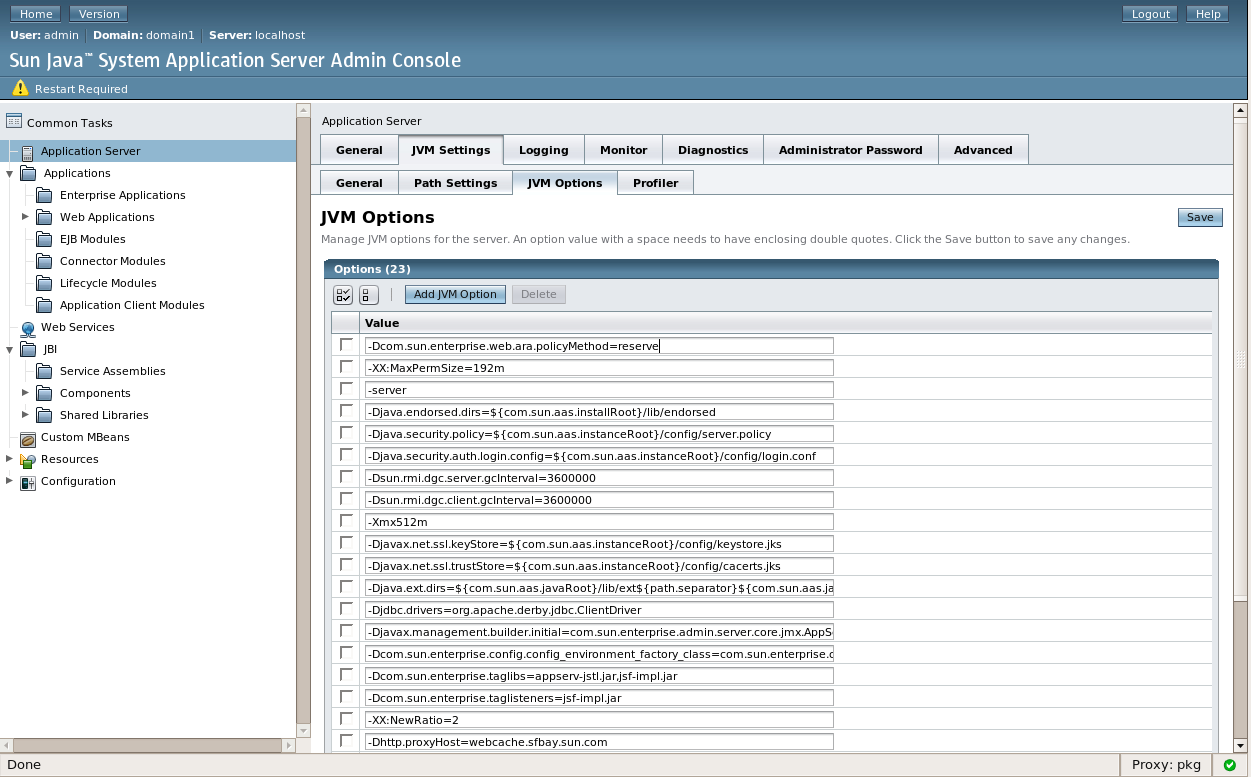Click the Custom MBeans bean icon
1251x777 pixels.
pyautogui.click(x=28, y=438)
